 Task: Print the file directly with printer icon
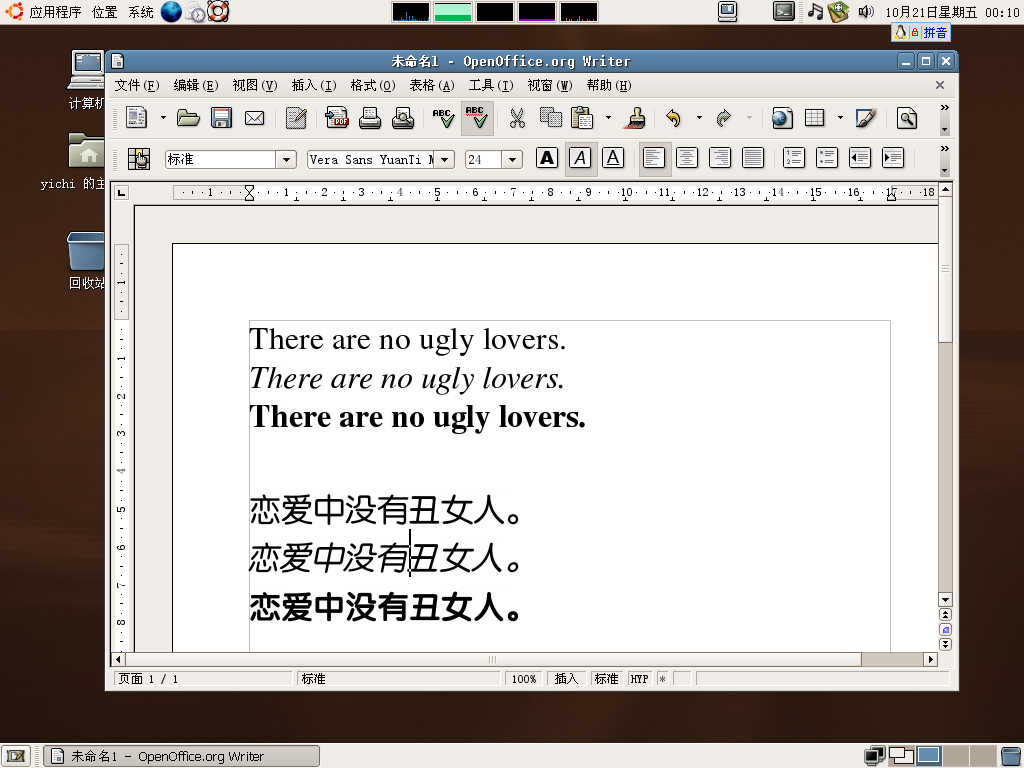click(x=370, y=118)
